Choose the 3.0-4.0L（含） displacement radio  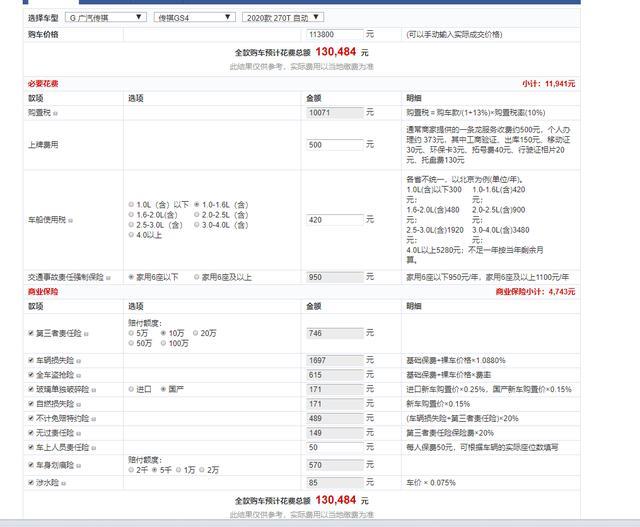(197, 225)
